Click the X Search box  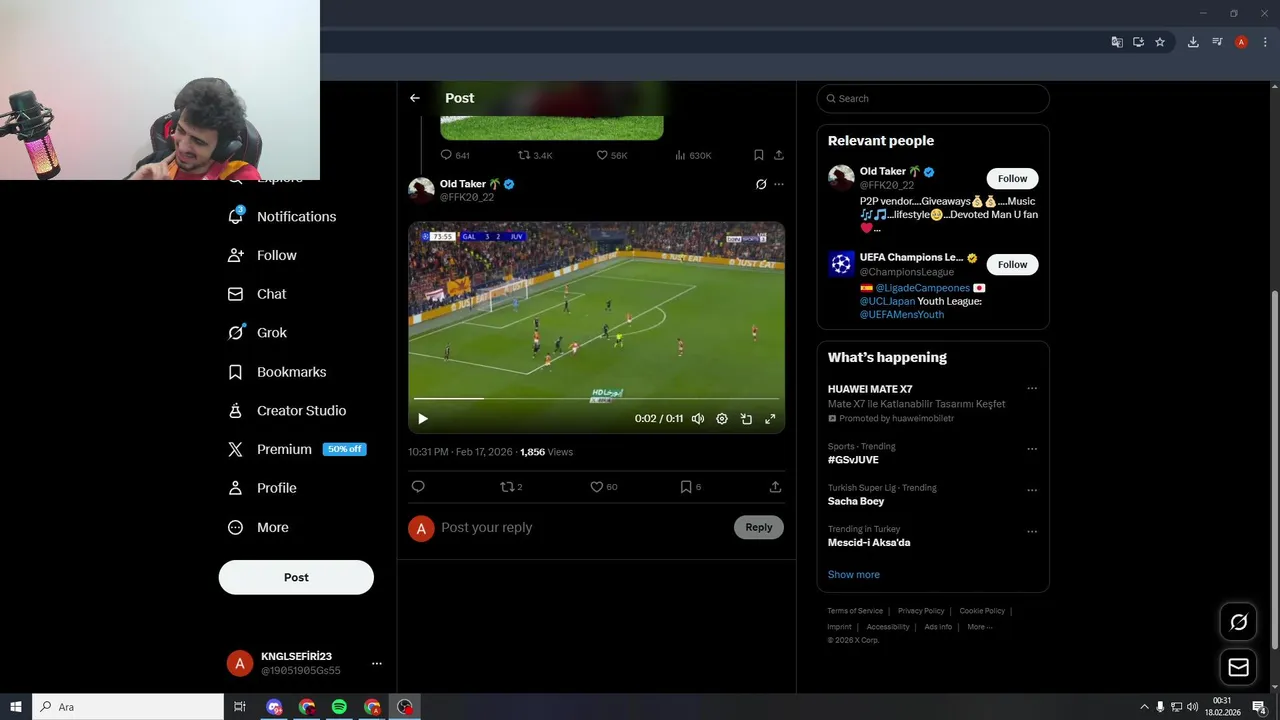coord(933,98)
